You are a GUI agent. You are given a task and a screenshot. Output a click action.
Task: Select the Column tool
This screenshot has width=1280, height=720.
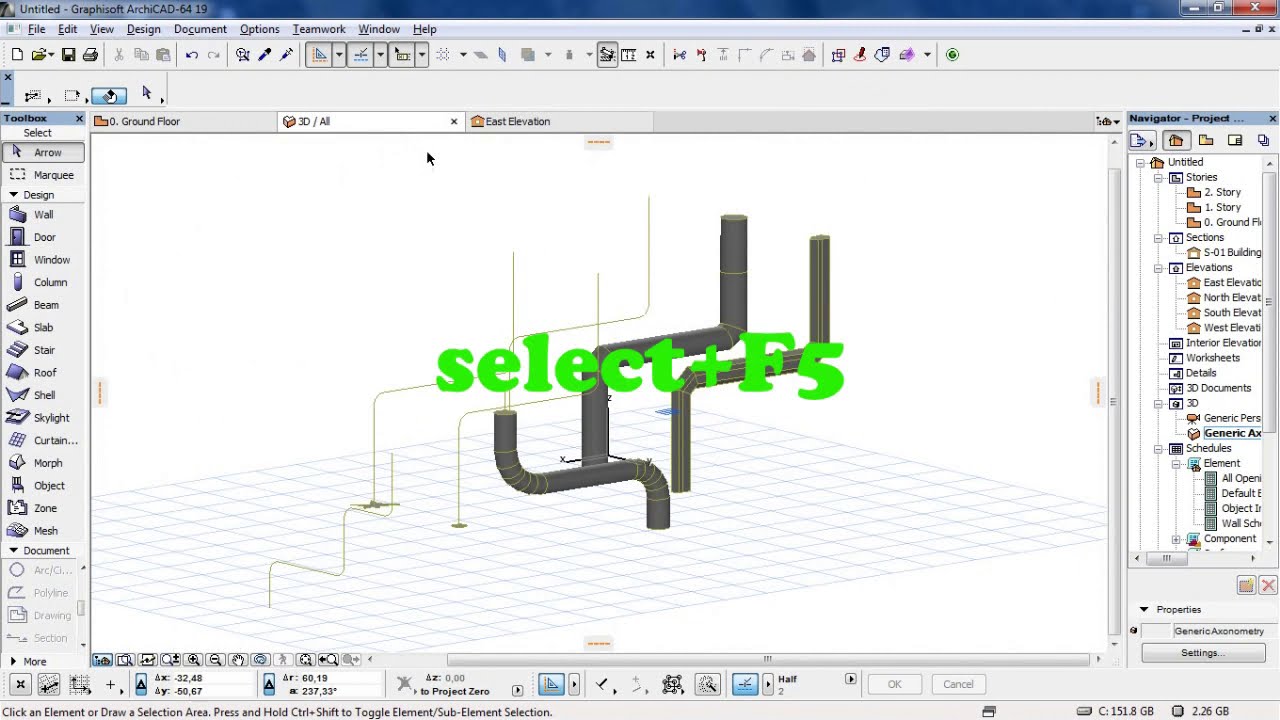[42, 282]
